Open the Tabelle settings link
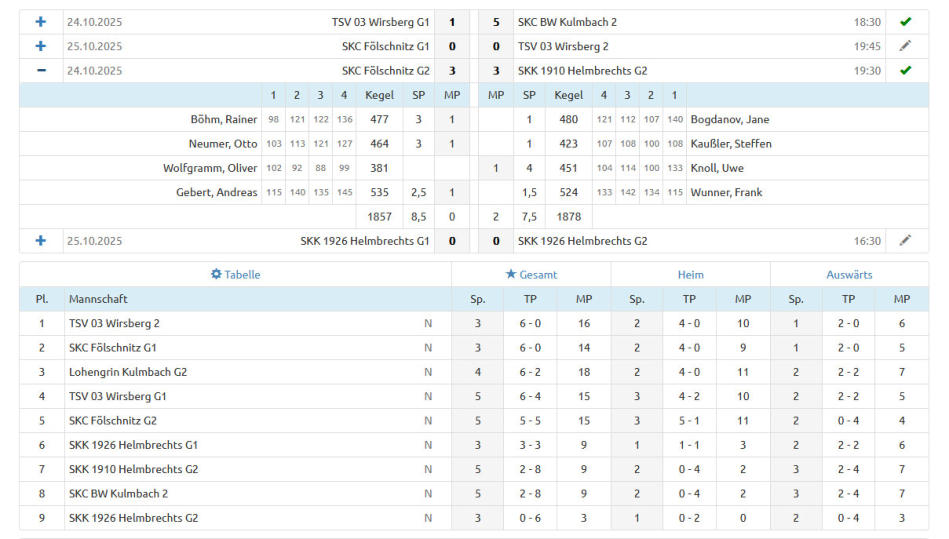949x539 pixels. [x=242, y=274]
